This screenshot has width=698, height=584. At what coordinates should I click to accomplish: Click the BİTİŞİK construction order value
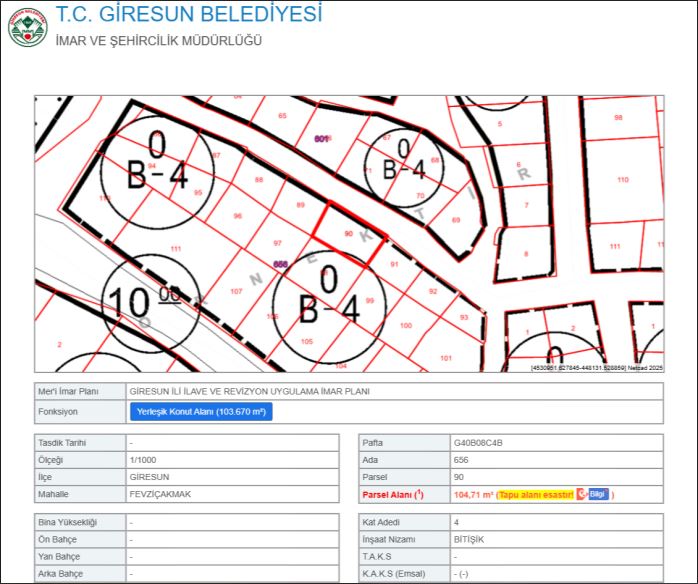pyautogui.click(x=469, y=539)
